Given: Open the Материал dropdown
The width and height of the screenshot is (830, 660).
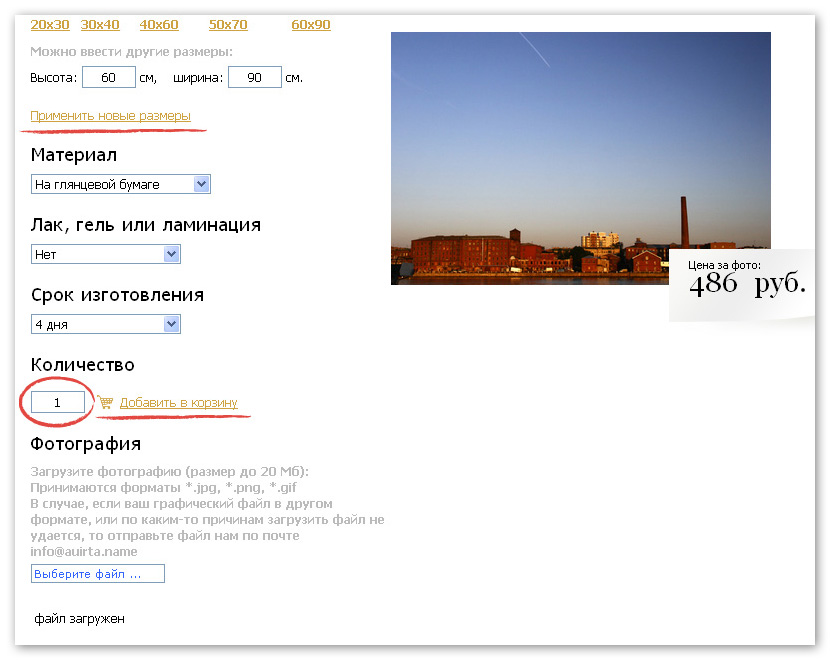Looking at the screenshot, I should point(121,184).
